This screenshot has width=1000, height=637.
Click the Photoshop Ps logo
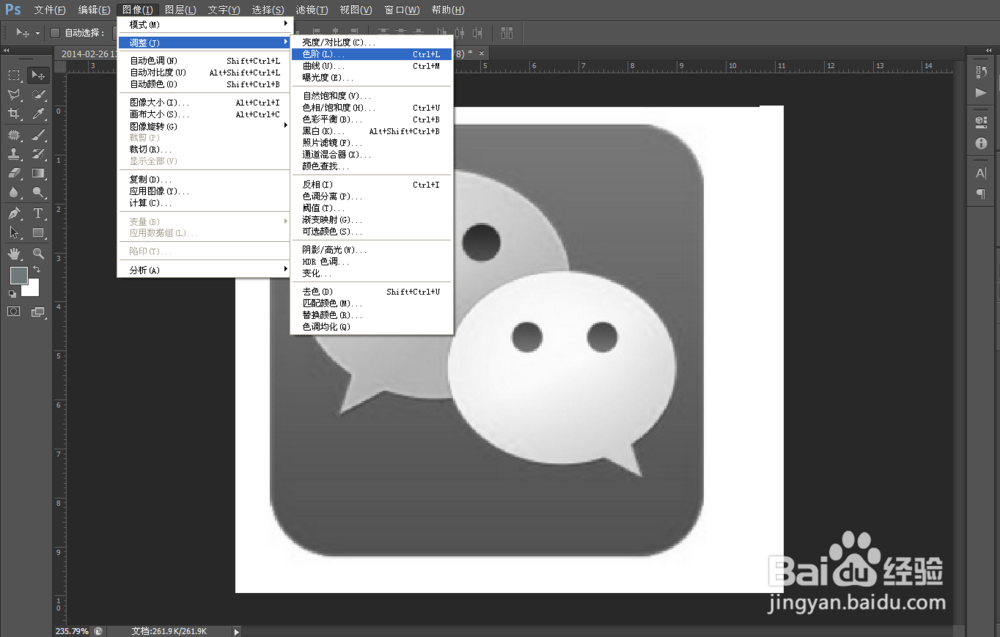13,10
